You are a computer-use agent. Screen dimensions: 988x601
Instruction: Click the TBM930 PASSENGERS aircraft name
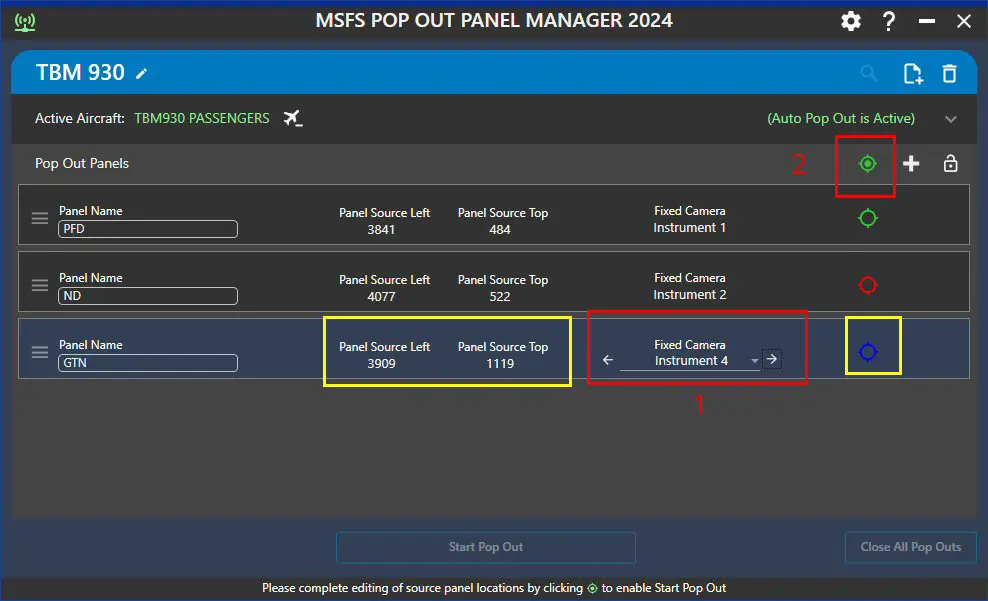pyautogui.click(x=202, y=118)
